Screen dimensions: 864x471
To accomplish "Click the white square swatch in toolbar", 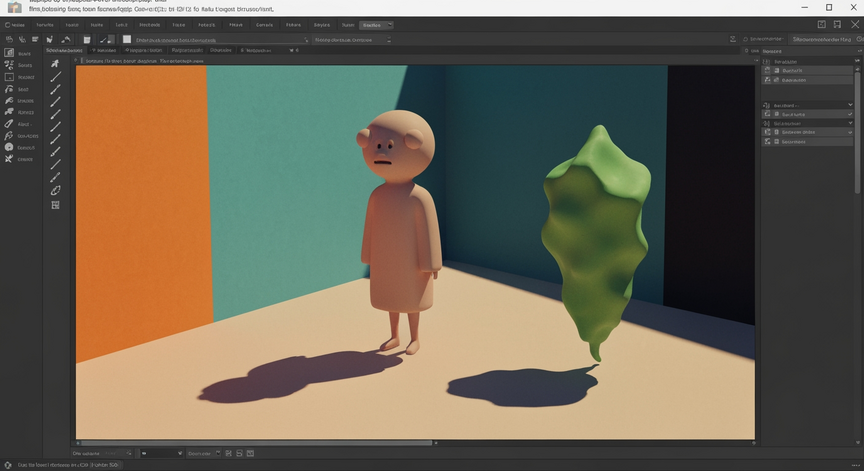I will 127,39.
